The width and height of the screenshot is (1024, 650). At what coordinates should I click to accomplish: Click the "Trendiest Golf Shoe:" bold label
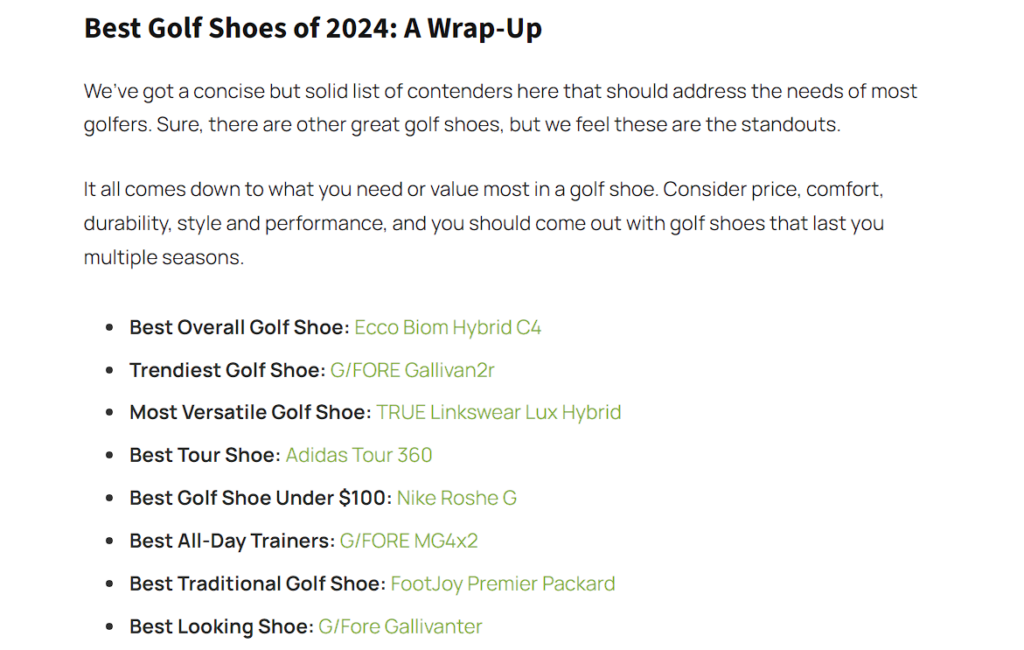point(227,370)
